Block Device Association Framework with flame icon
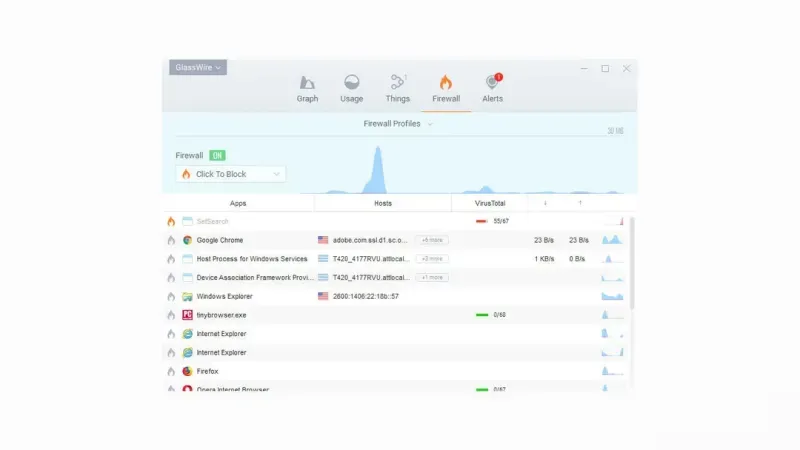 point(171,278)
